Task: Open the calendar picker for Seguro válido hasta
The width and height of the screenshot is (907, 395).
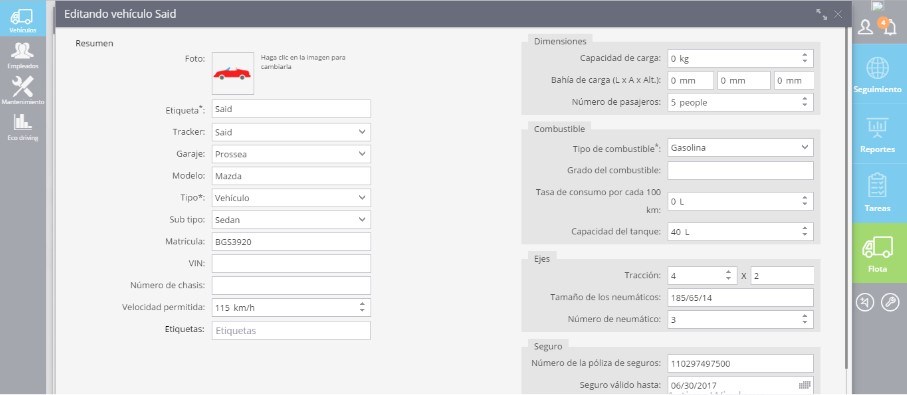Action: [x=805, y=385]
